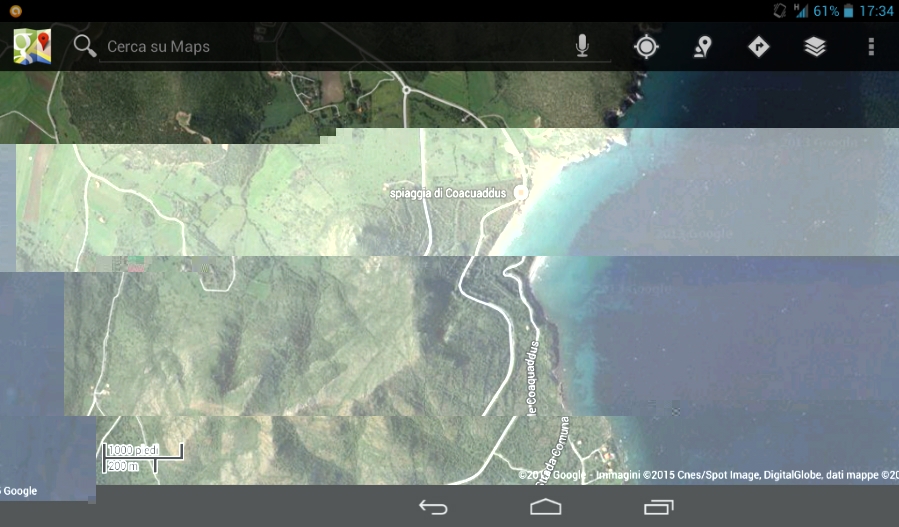Tap the 'spiaggia di Coacuaddus' label
The height and width of the screenshot is (527, 899).
(448, 193)
